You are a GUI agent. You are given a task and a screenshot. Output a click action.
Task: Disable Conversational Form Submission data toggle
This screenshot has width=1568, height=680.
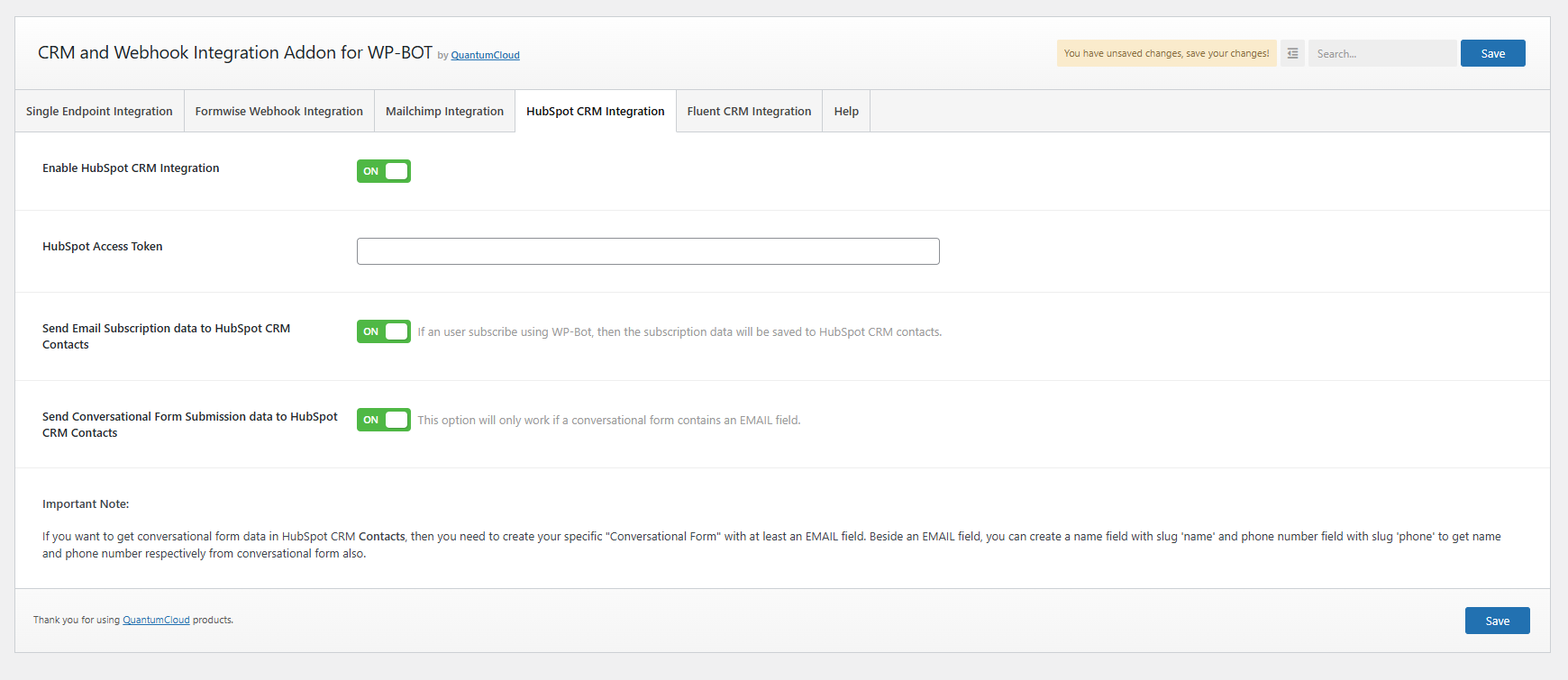pyautogui.click(x=384, y=420)
